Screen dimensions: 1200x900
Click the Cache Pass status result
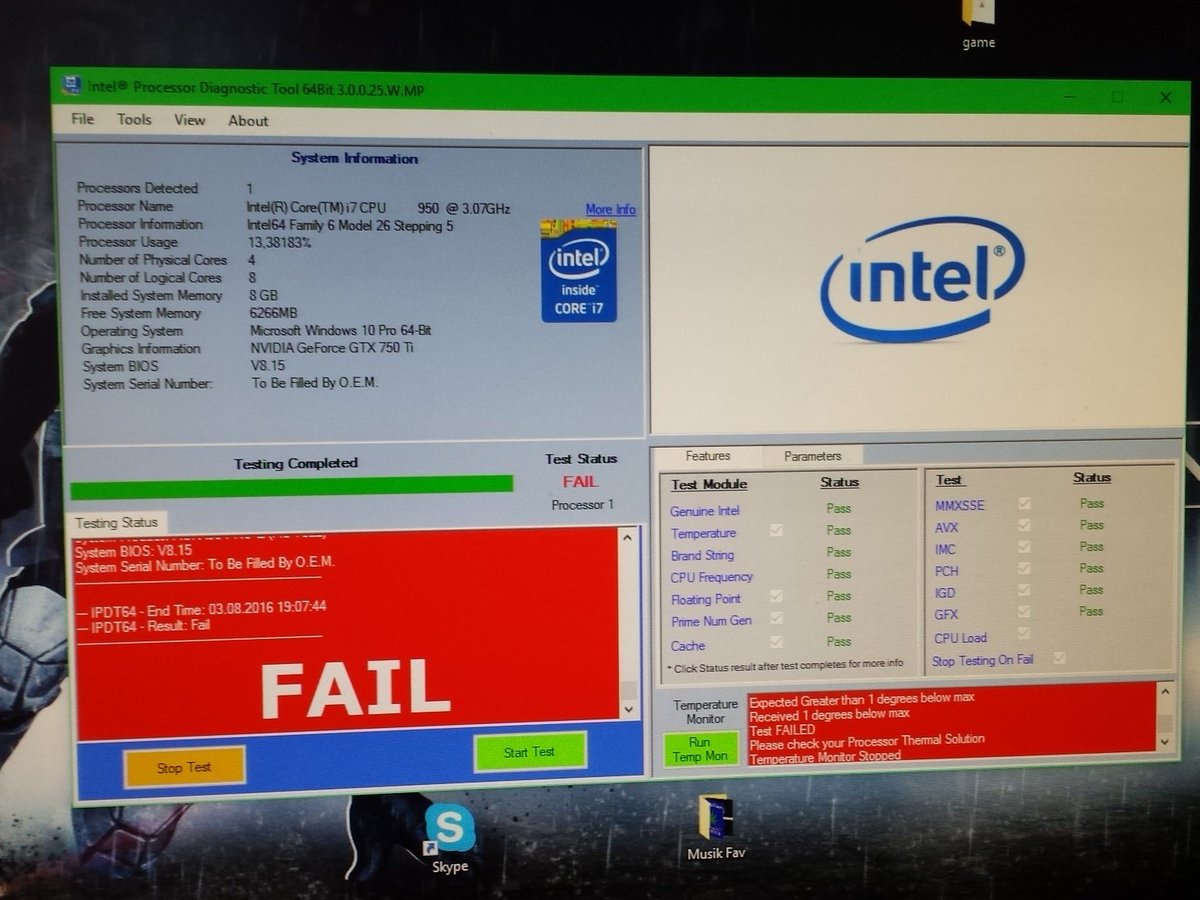point(838,642)
